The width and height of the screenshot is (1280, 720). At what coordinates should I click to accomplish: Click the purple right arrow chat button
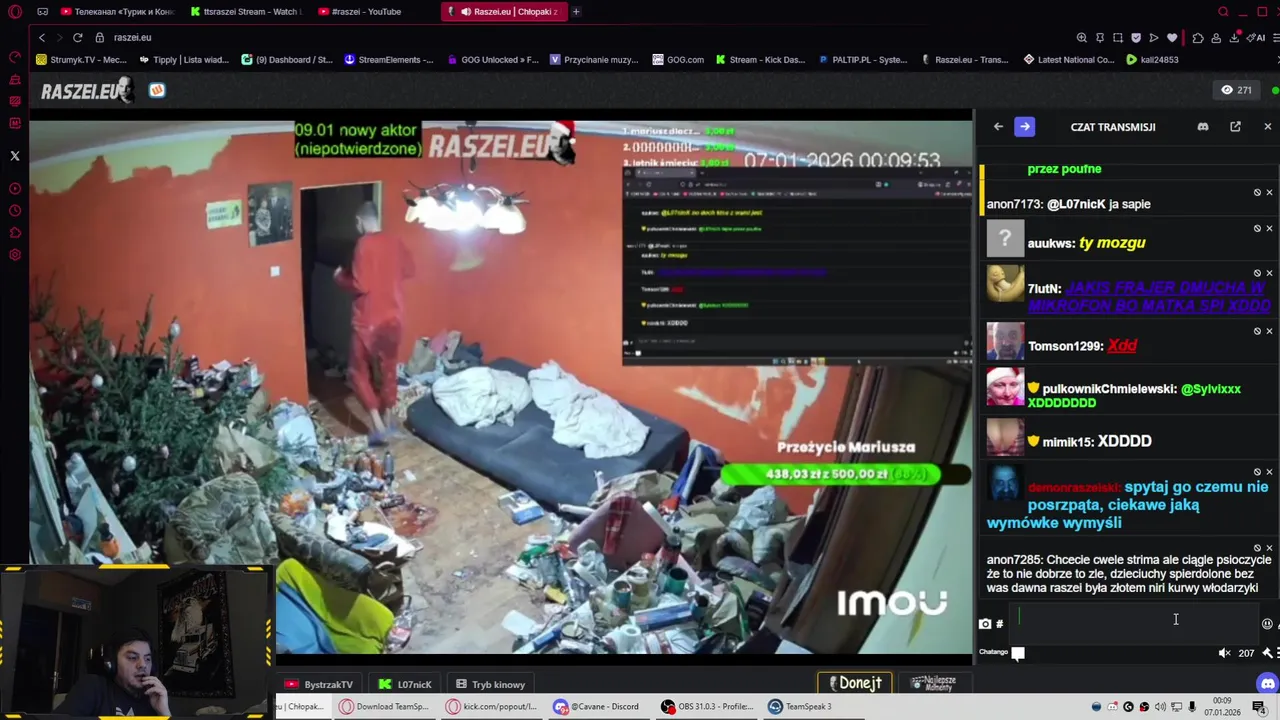[1024, 127]
